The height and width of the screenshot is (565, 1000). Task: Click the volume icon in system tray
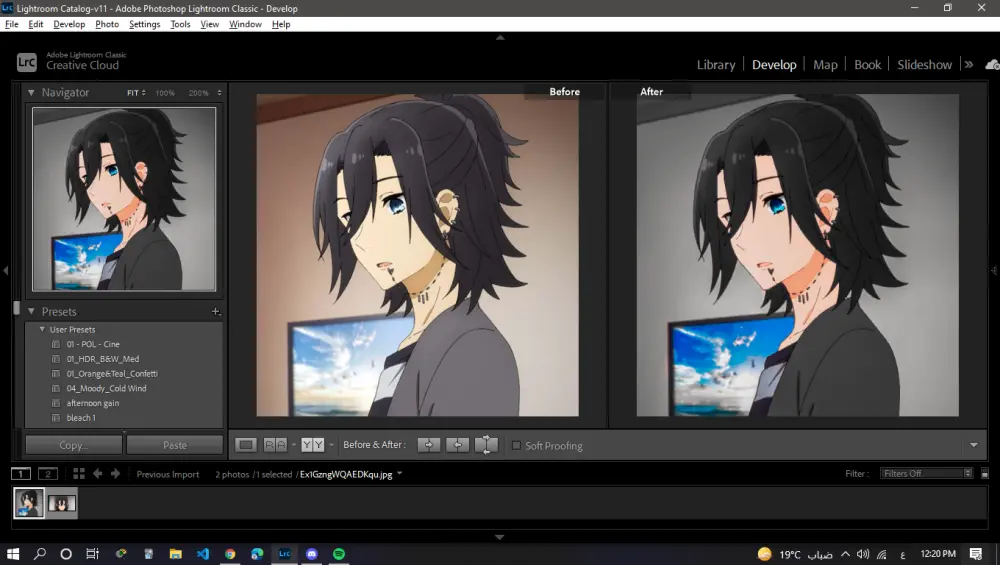pyautogui.click(x=863, y=554)
